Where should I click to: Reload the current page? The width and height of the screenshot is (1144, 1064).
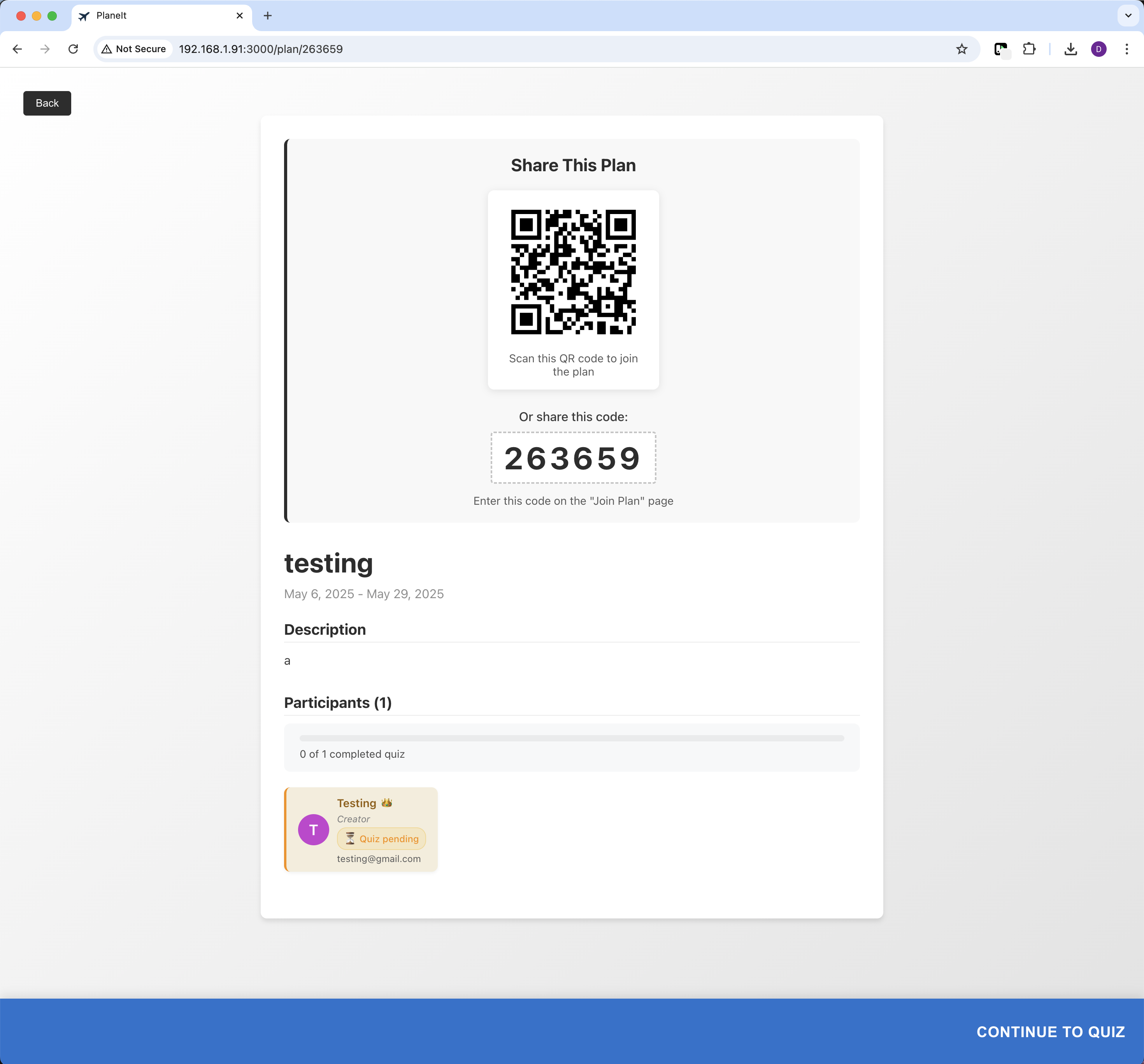point(73,49)
